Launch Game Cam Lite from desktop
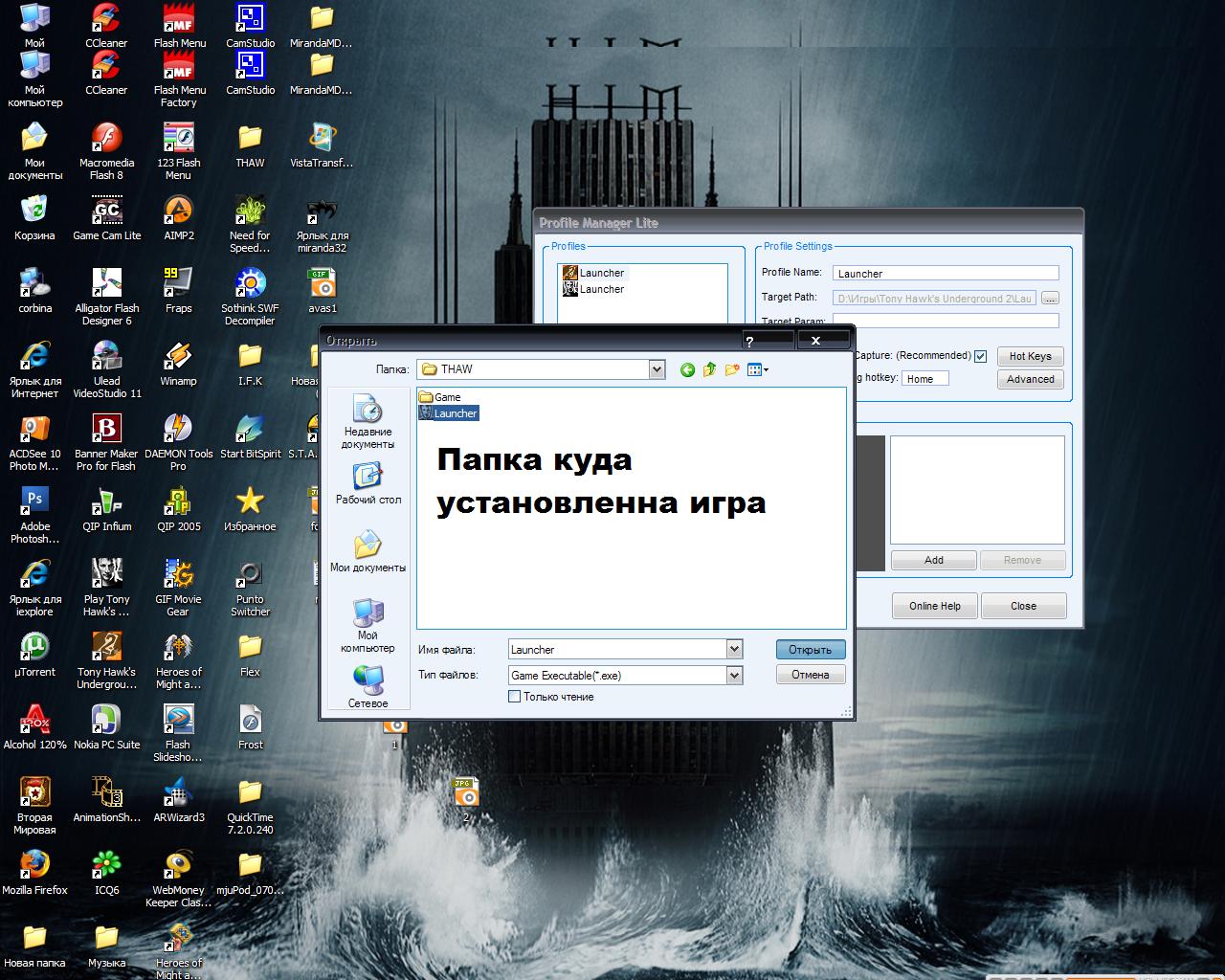The width and height of the screenshot is (1225, 980). [106, 218]
